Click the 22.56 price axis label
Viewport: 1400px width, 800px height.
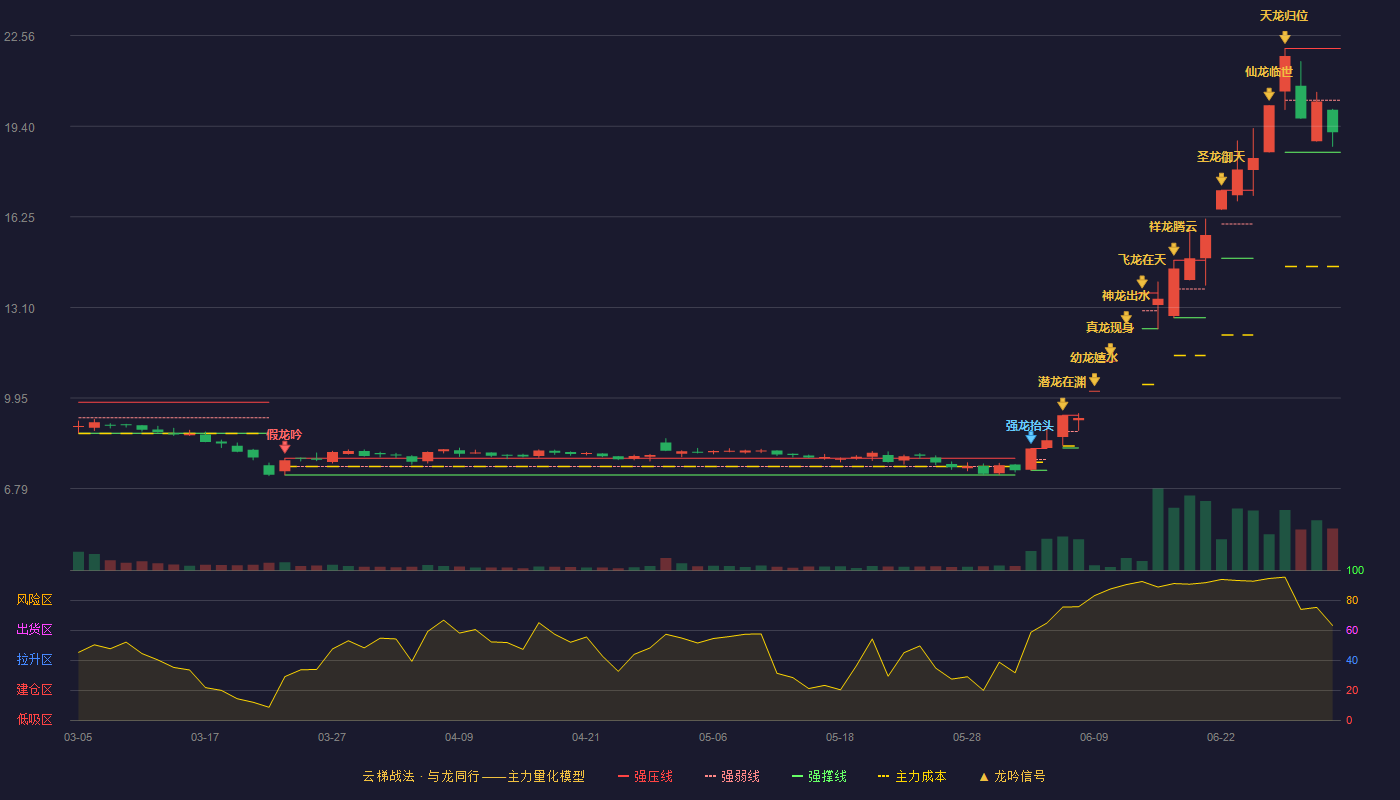click(x=20, y=36)
